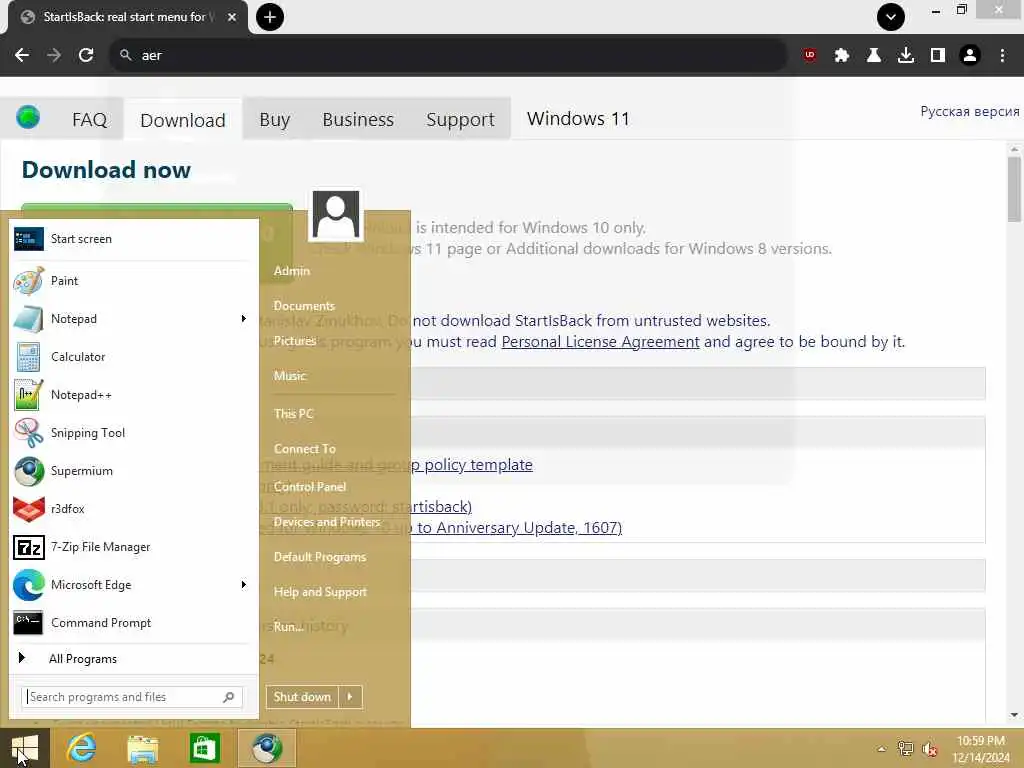Screen dimensions: 1024x768
Task: Open the Store on the taskbar
Action: pos(204,748)
